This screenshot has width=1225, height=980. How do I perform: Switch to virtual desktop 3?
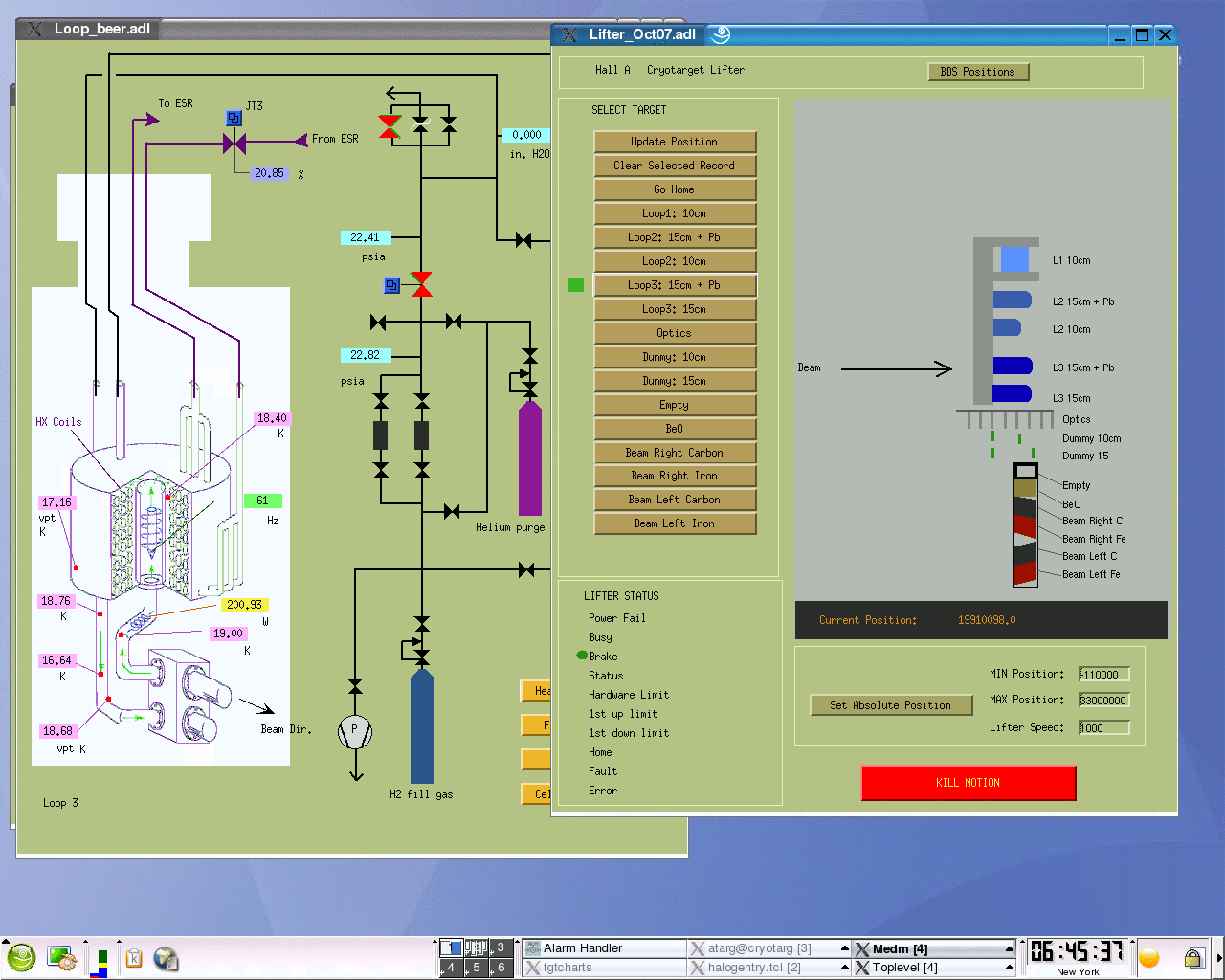click(x=501, y=947)
